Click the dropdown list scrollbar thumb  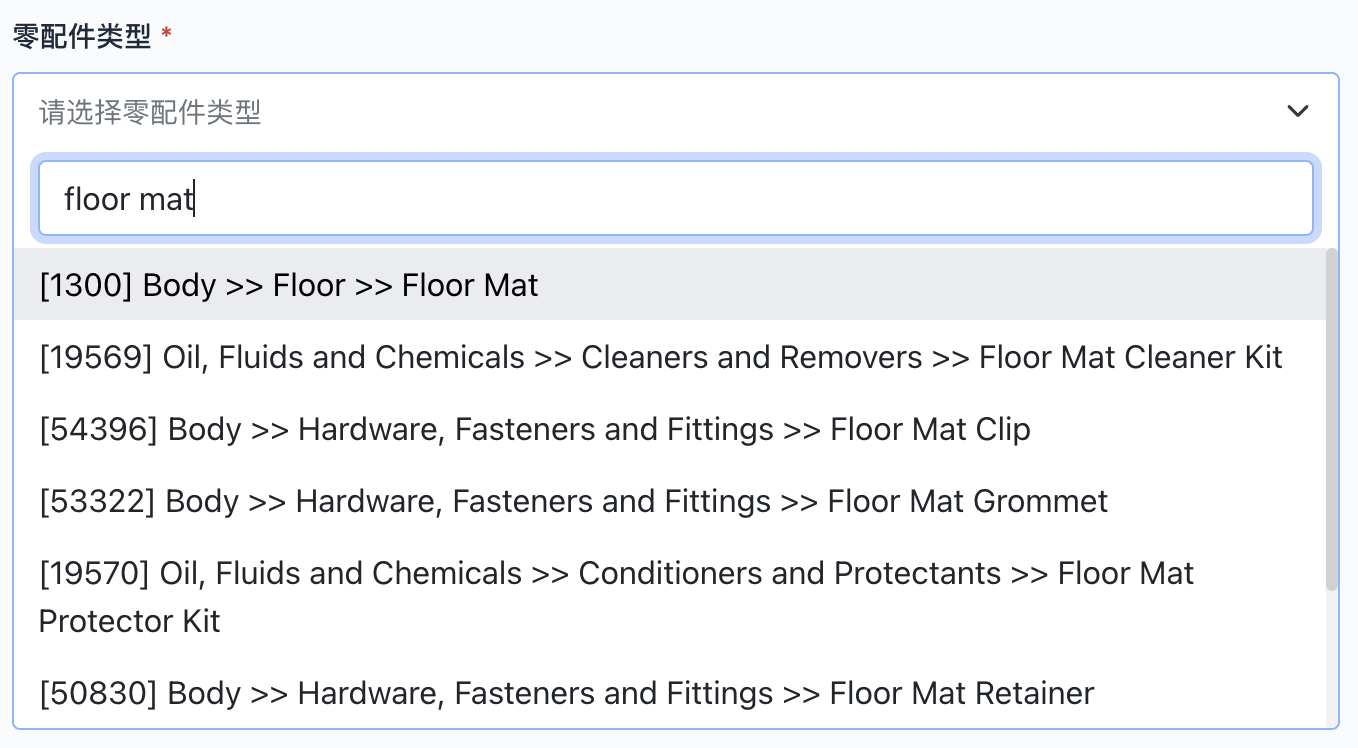[1331, 420]
